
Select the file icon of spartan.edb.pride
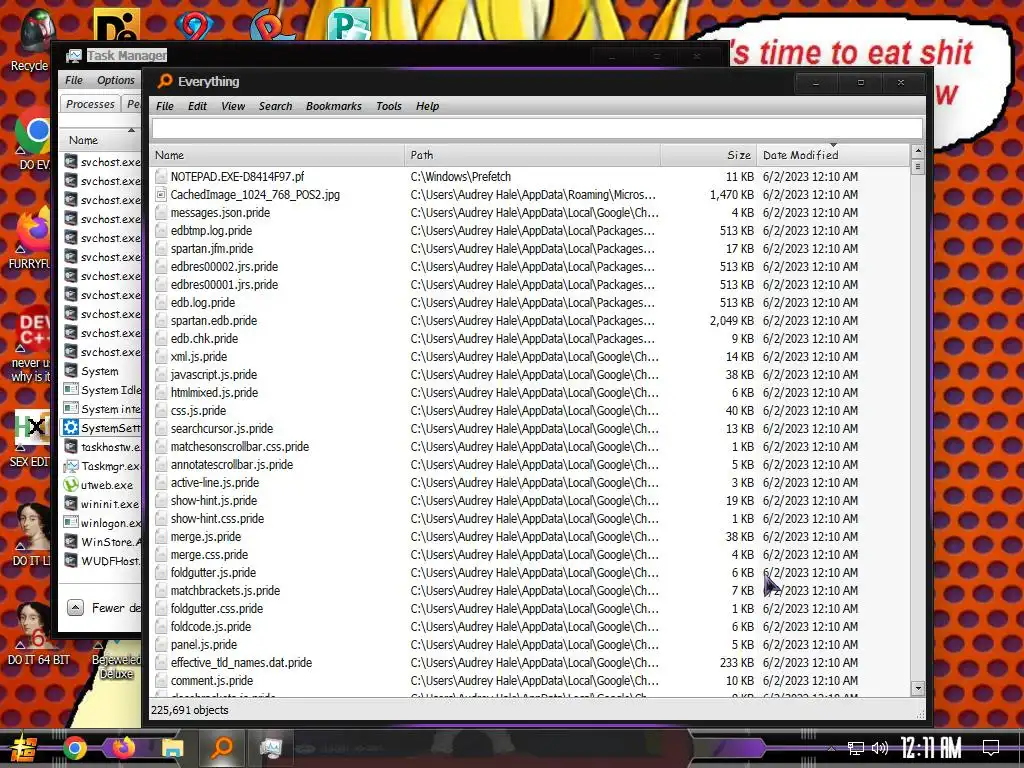point(161,321)
